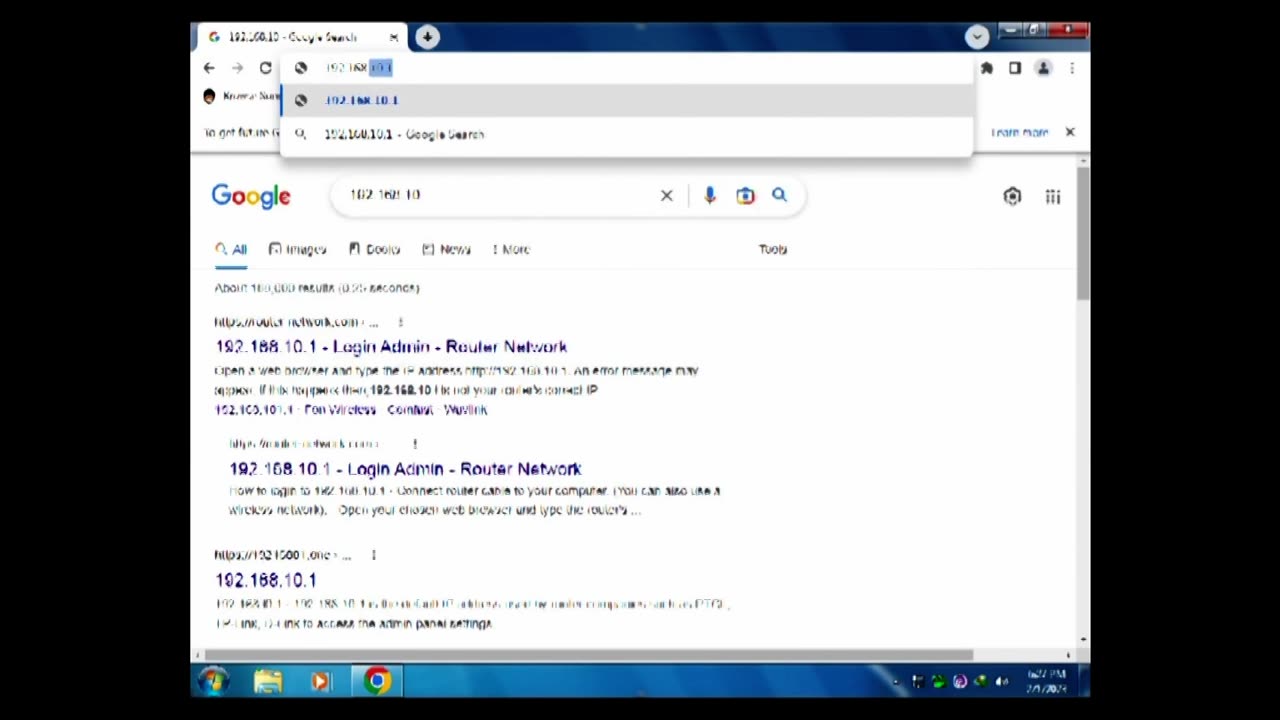
Task: Open File Explorer from the taskbar
Action: pos(268,682)
